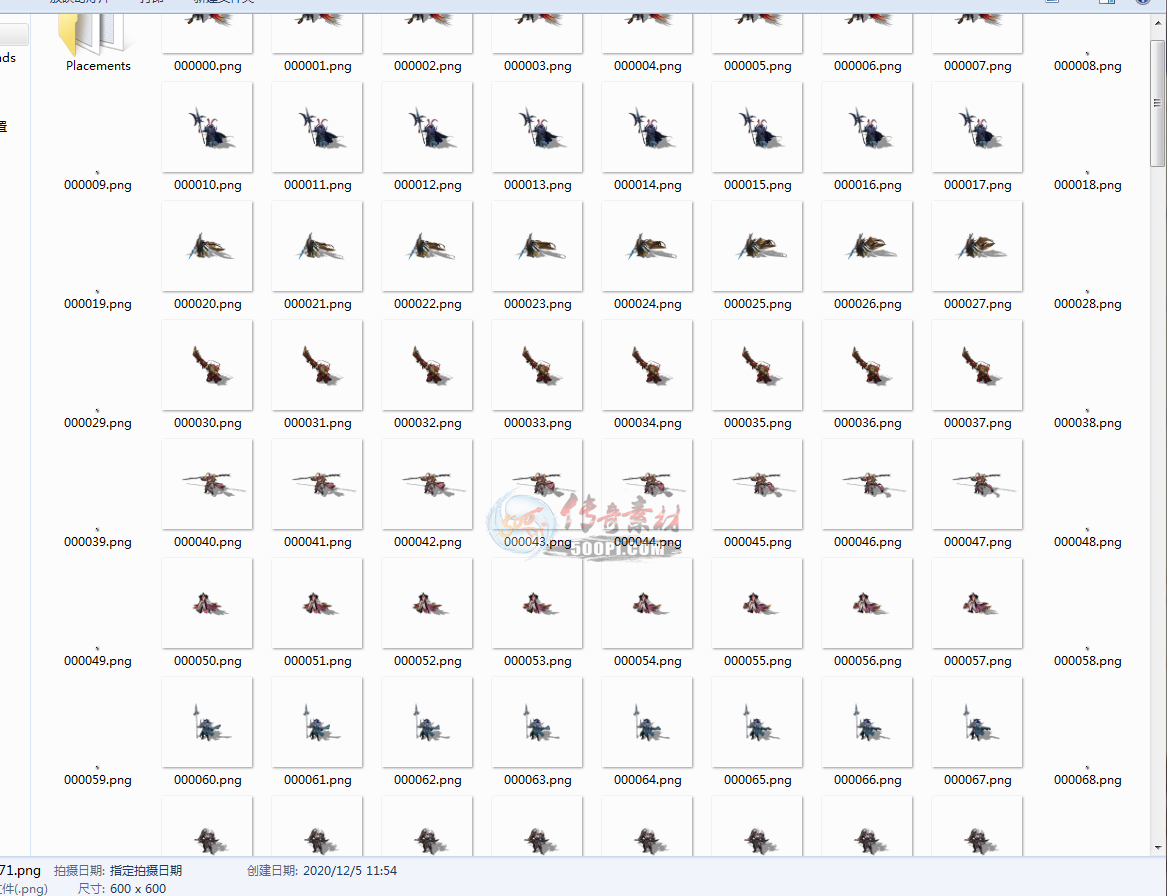The height and width of the screenshot is (896, 1167).
Task: Click file name 000018.png
Action: tap(1087, 185)
